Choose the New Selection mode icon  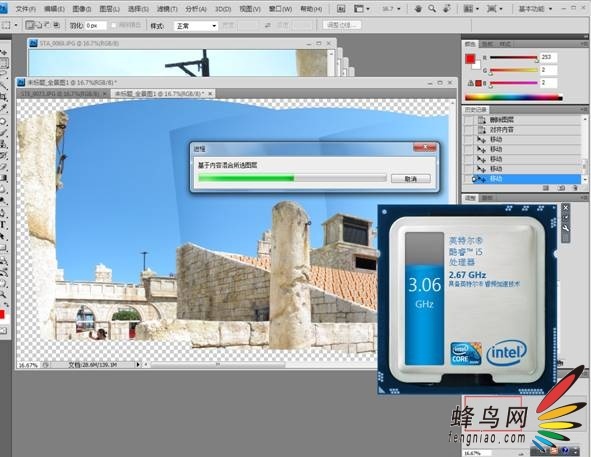pyautogui.click(x=30, y=25)
